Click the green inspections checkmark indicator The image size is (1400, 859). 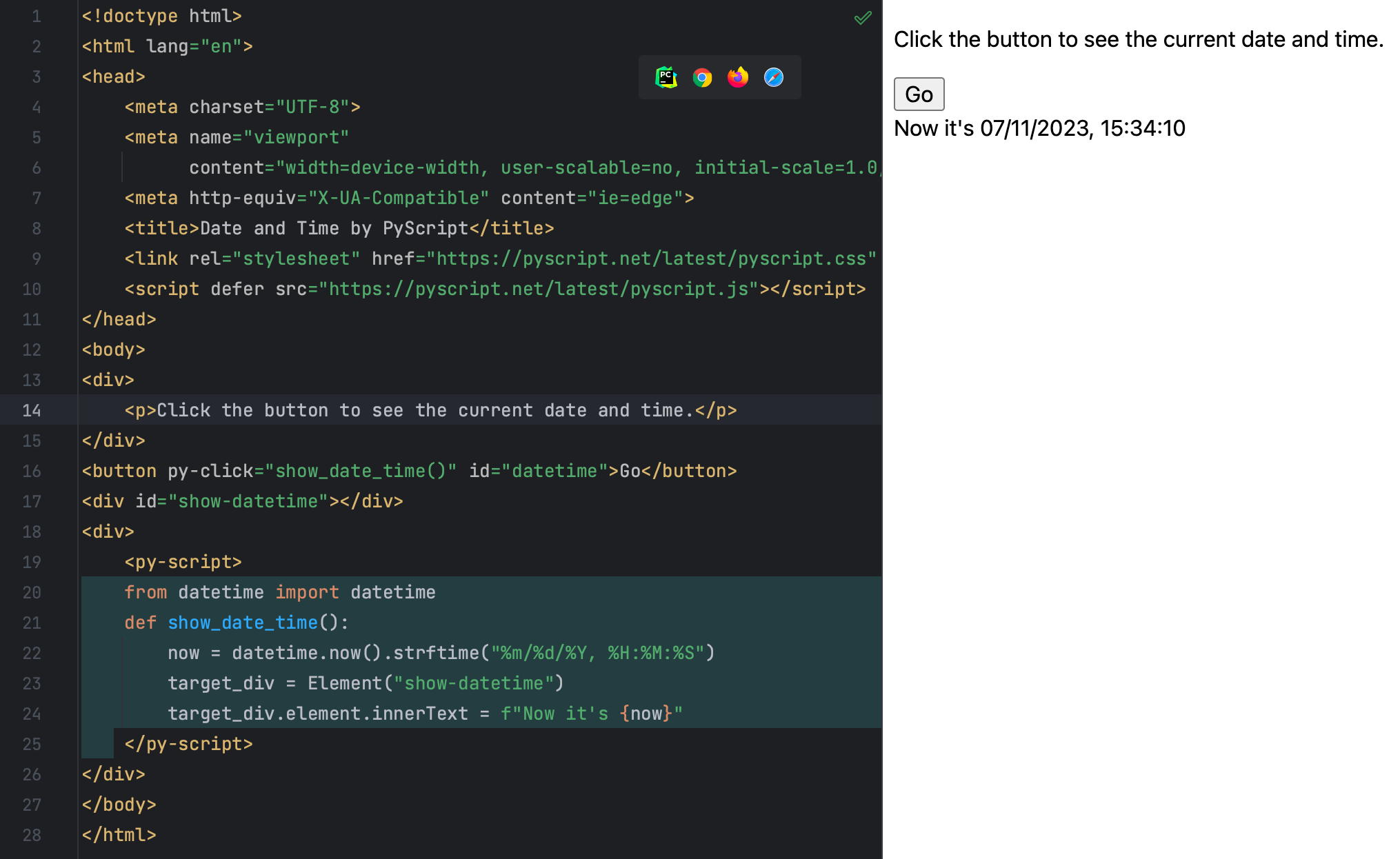[862, 17]
